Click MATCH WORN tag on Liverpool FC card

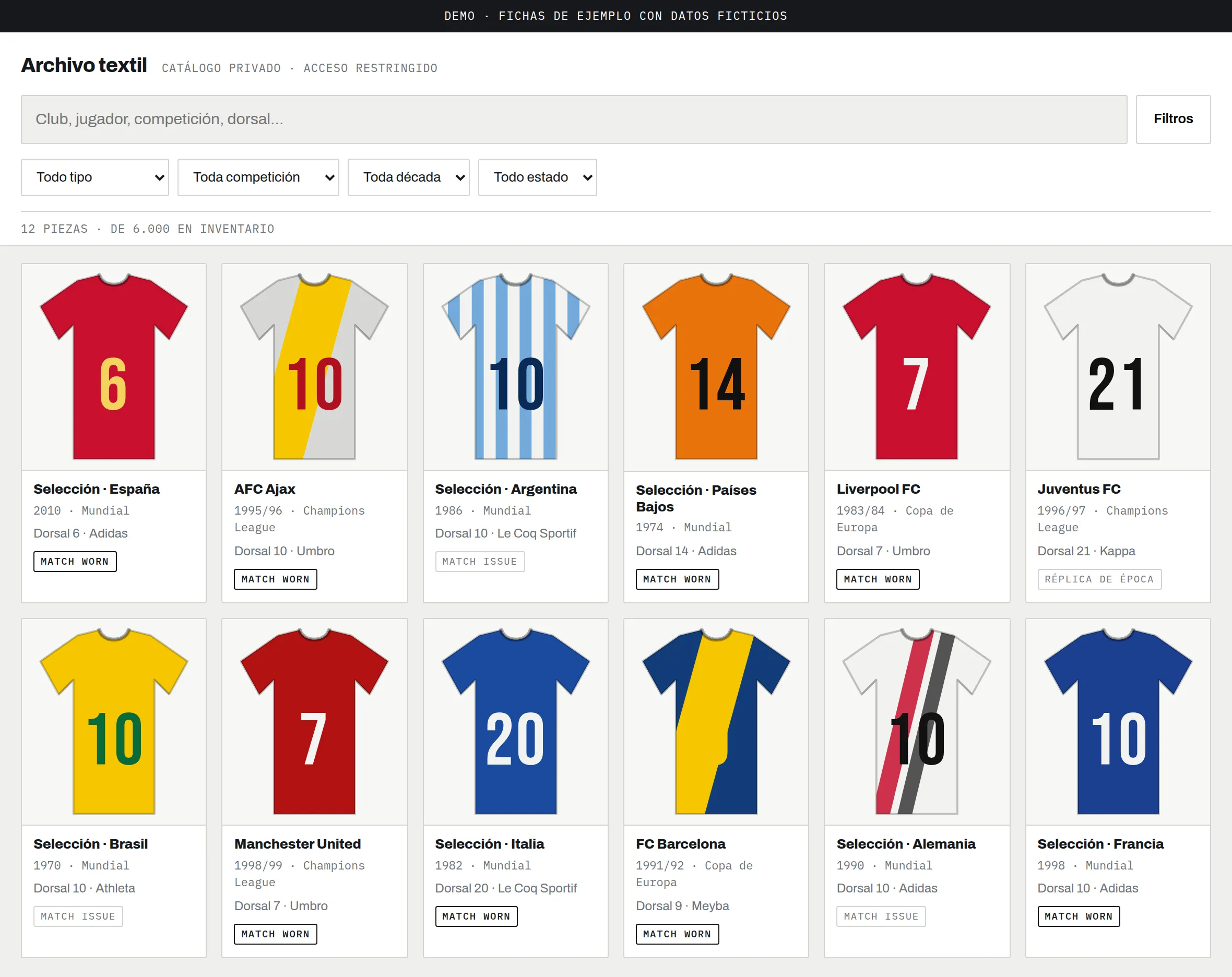(878, 579)
